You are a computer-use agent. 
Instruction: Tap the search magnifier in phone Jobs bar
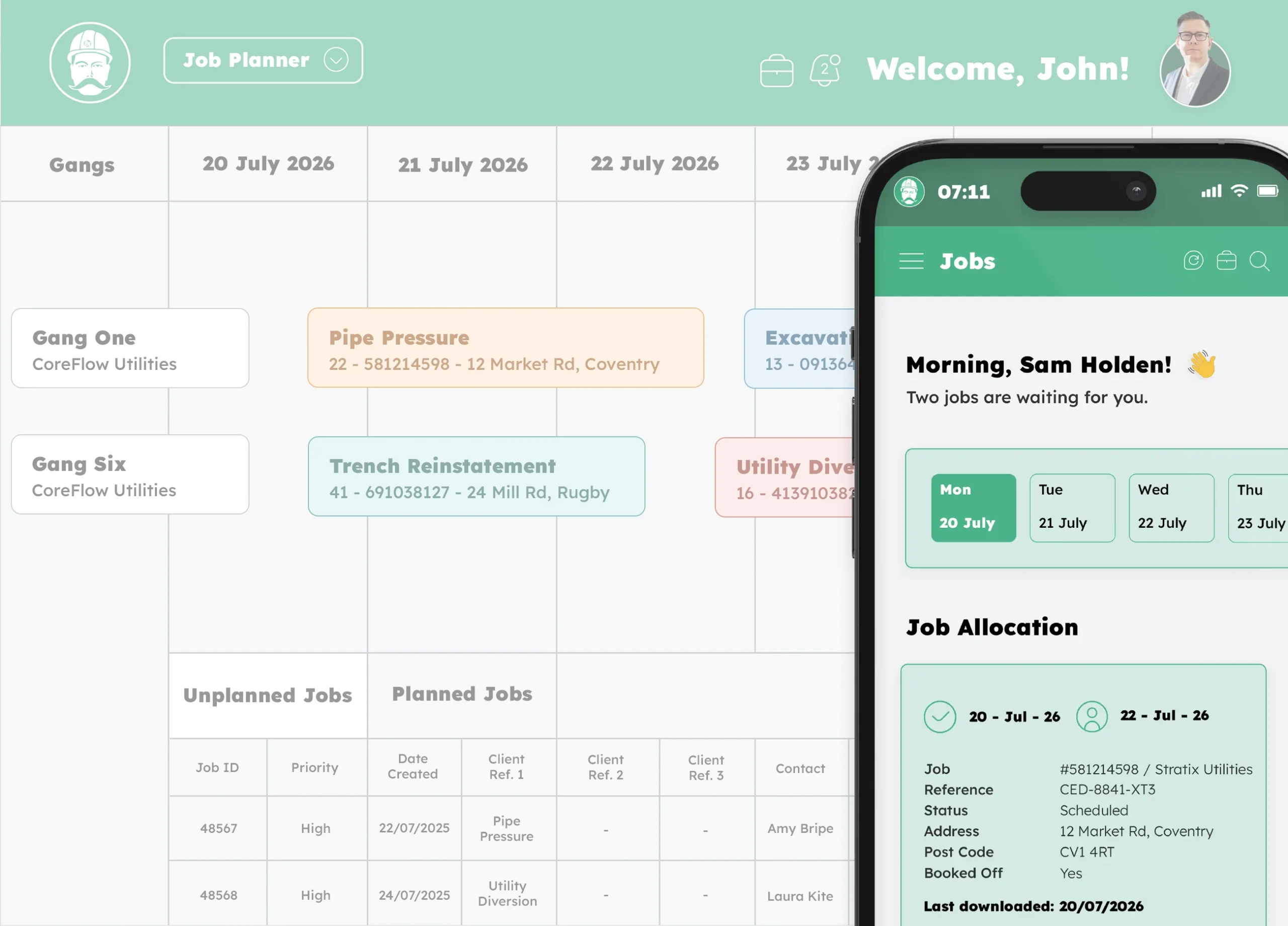tap(1259, 261)
